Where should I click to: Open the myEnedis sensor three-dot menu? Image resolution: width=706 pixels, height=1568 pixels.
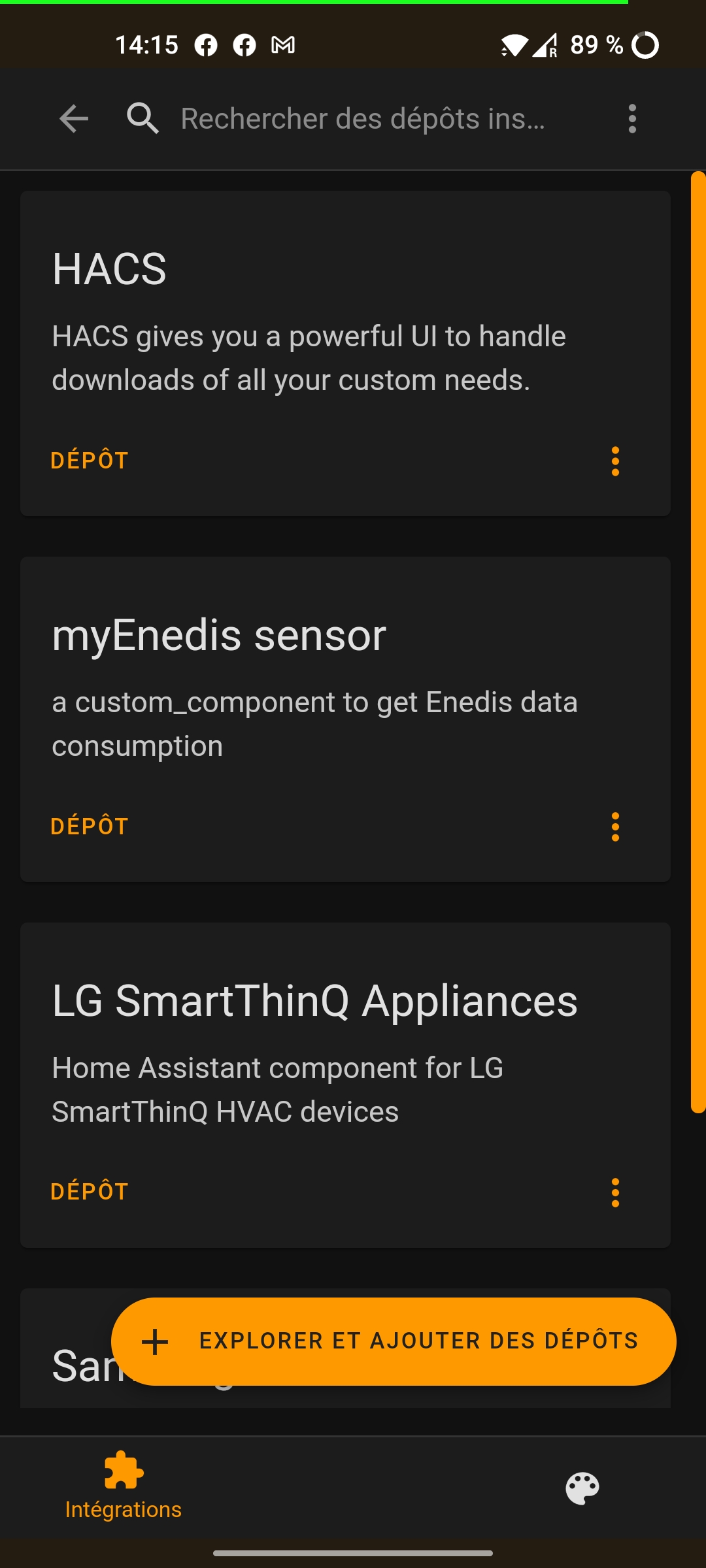point(615,827)
